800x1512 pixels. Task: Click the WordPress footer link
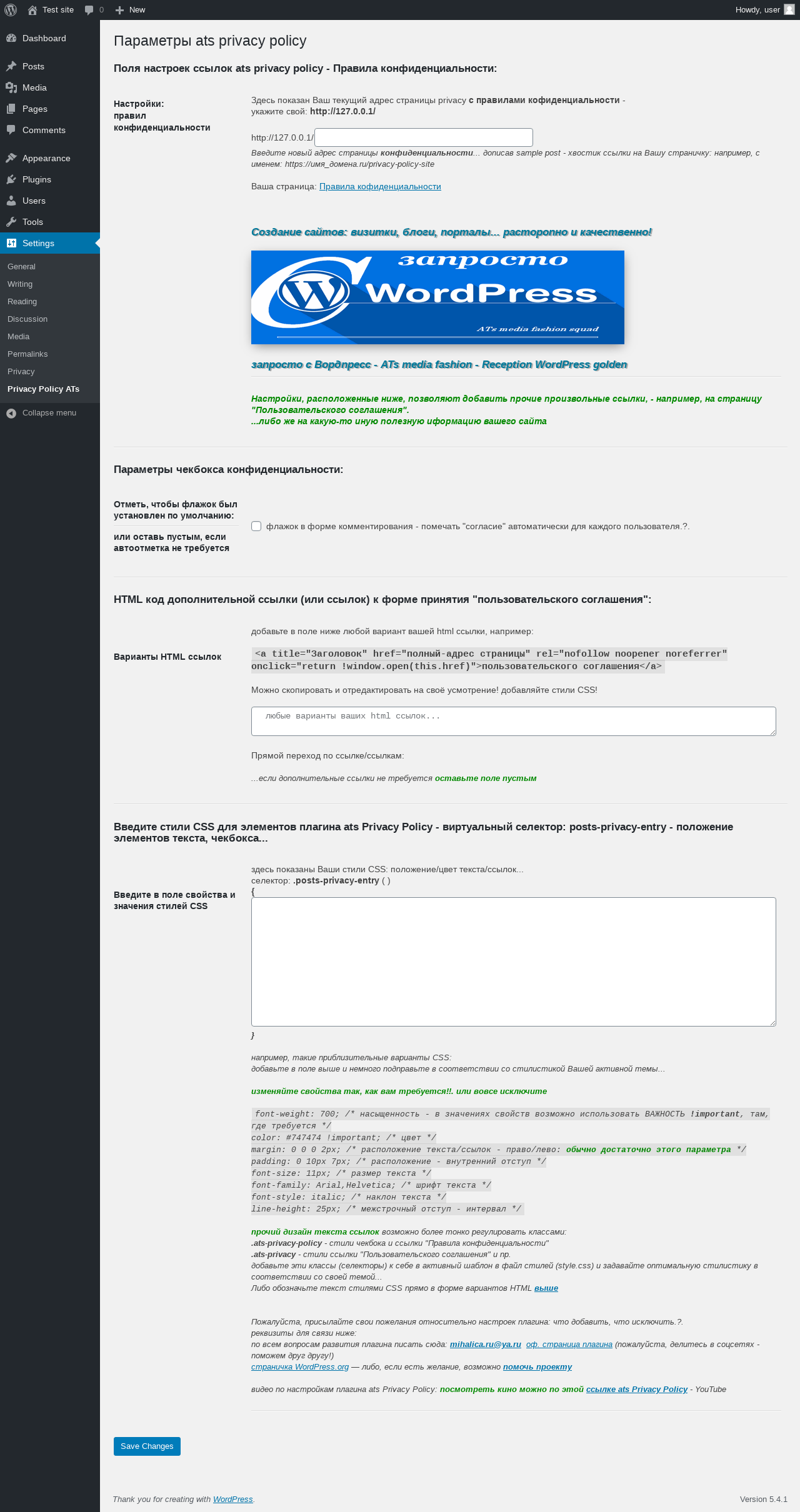[x=232, y=1499]
